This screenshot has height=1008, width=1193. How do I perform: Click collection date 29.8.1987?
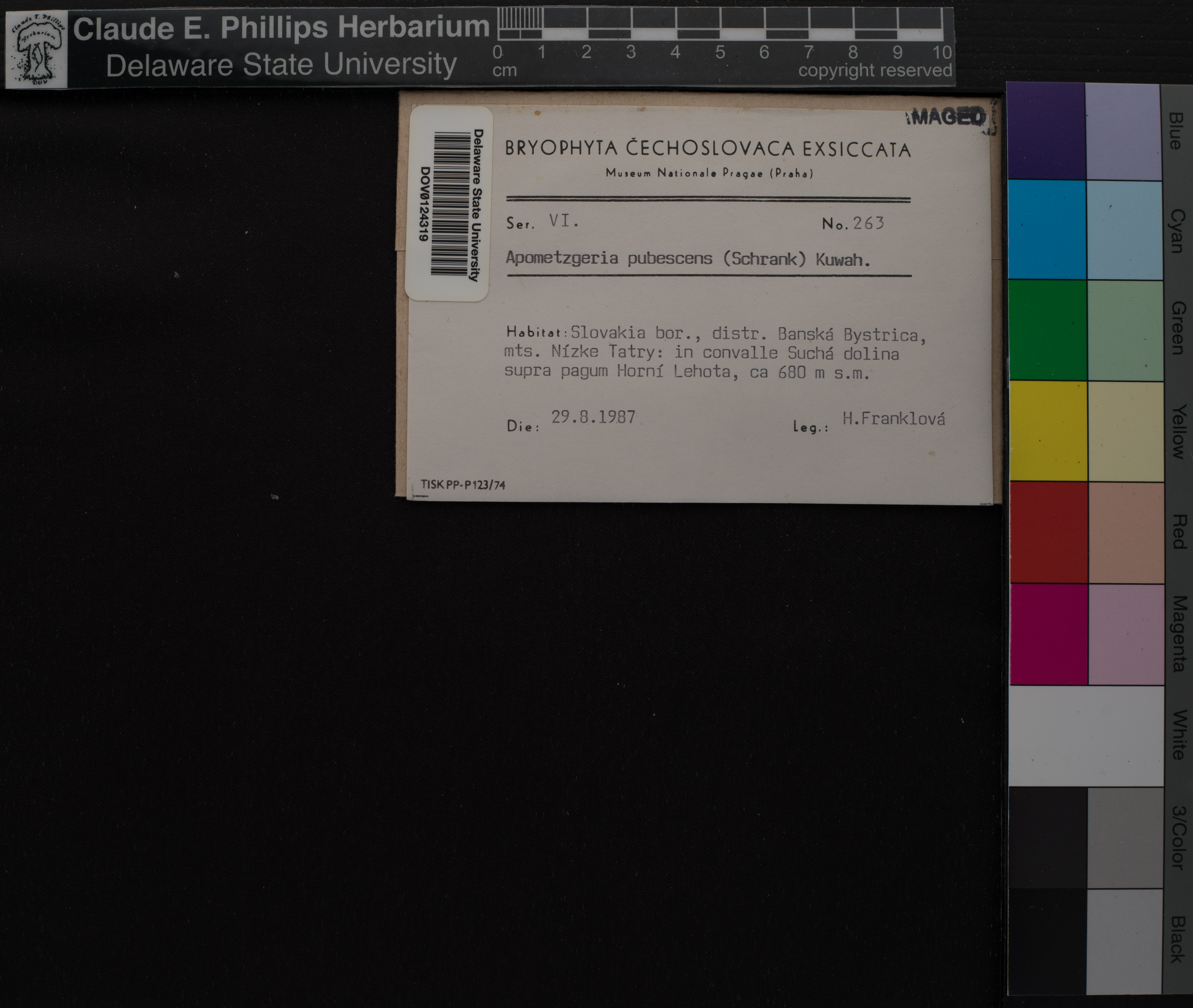point(593,417)
